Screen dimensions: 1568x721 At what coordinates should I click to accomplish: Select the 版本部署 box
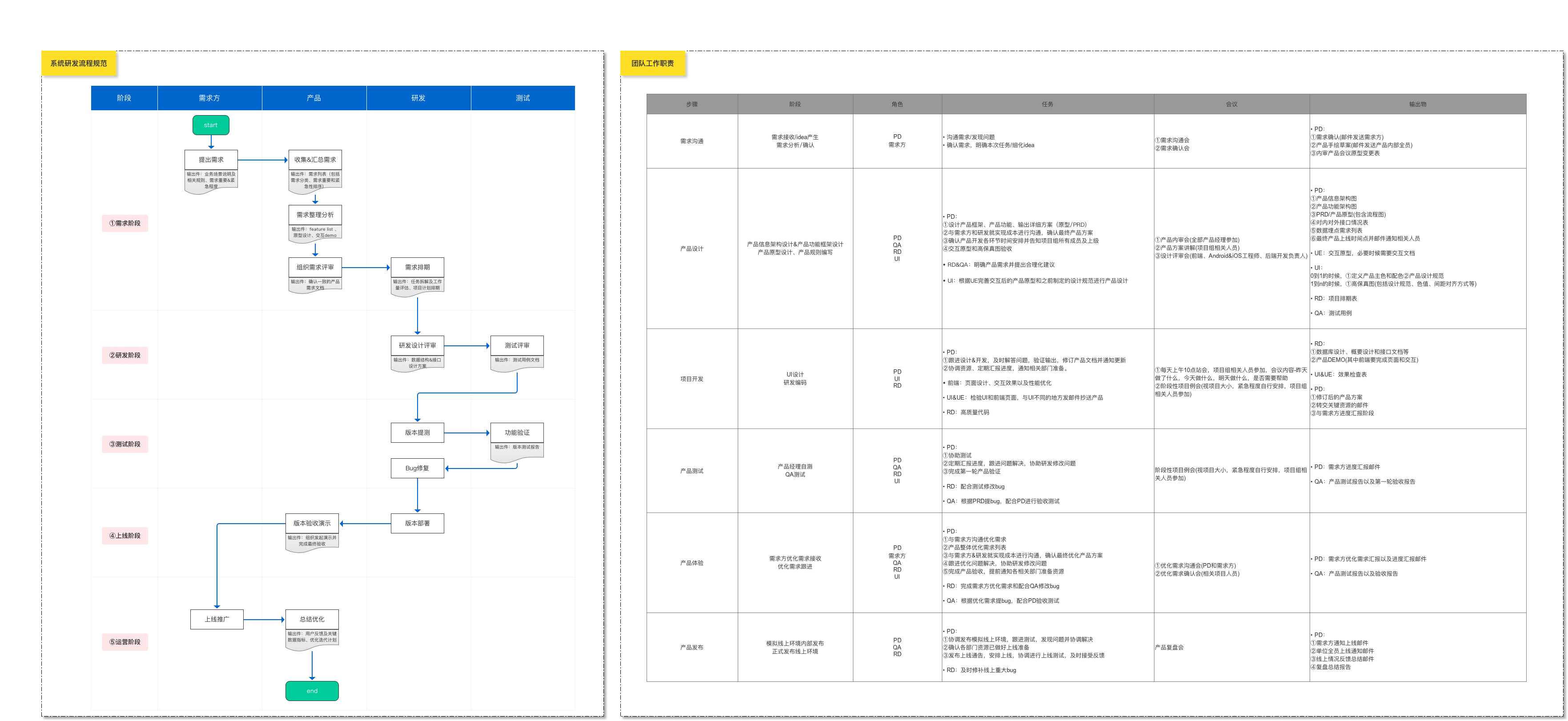coord(417,523)
